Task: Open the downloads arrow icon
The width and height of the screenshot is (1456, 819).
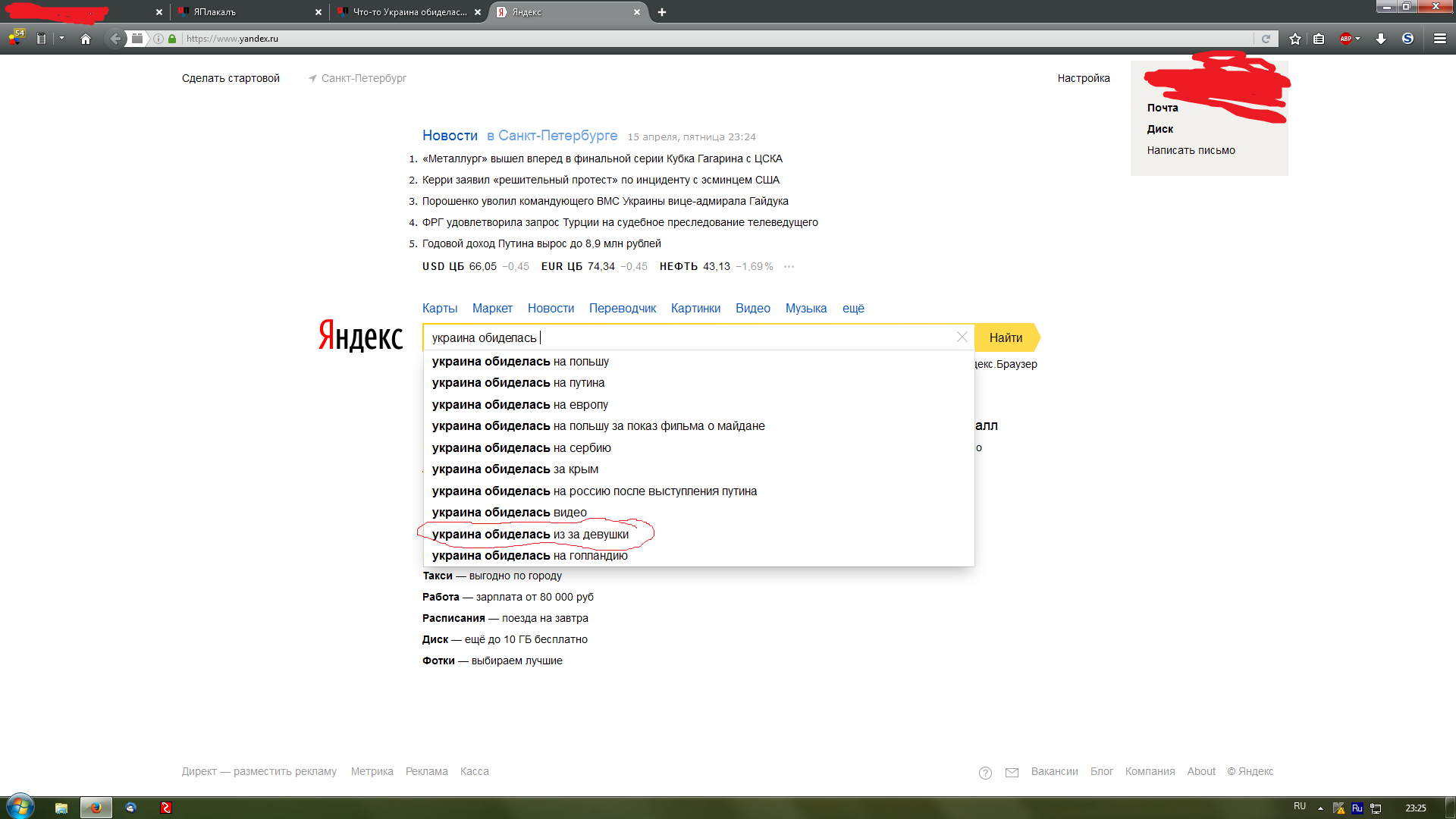Action: point(1381,39)
